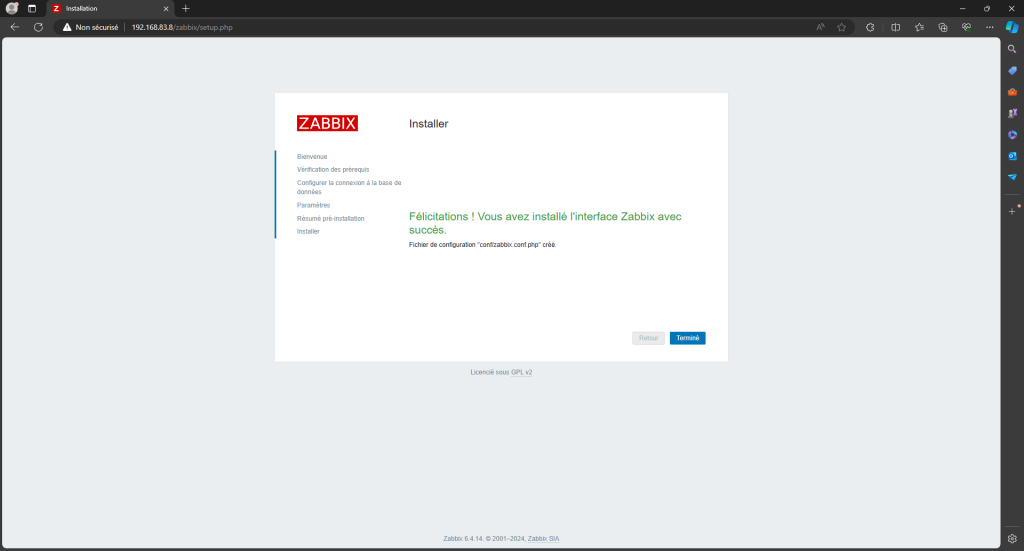Open the browser Extensions puzzle icon
Screen dimensions: 1024x551
pos(870,27)
